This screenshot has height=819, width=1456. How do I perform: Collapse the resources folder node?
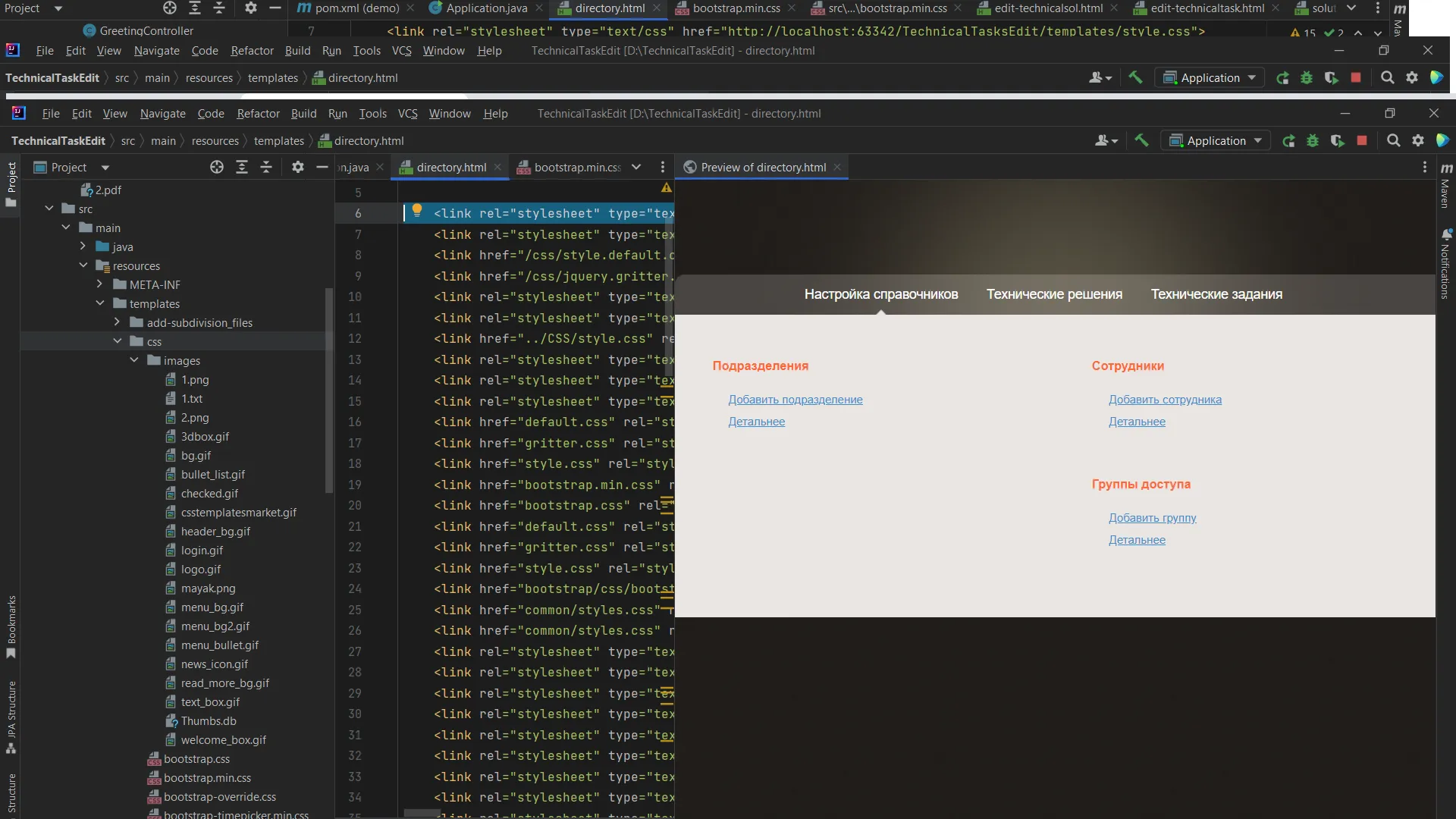pos(83,265)
